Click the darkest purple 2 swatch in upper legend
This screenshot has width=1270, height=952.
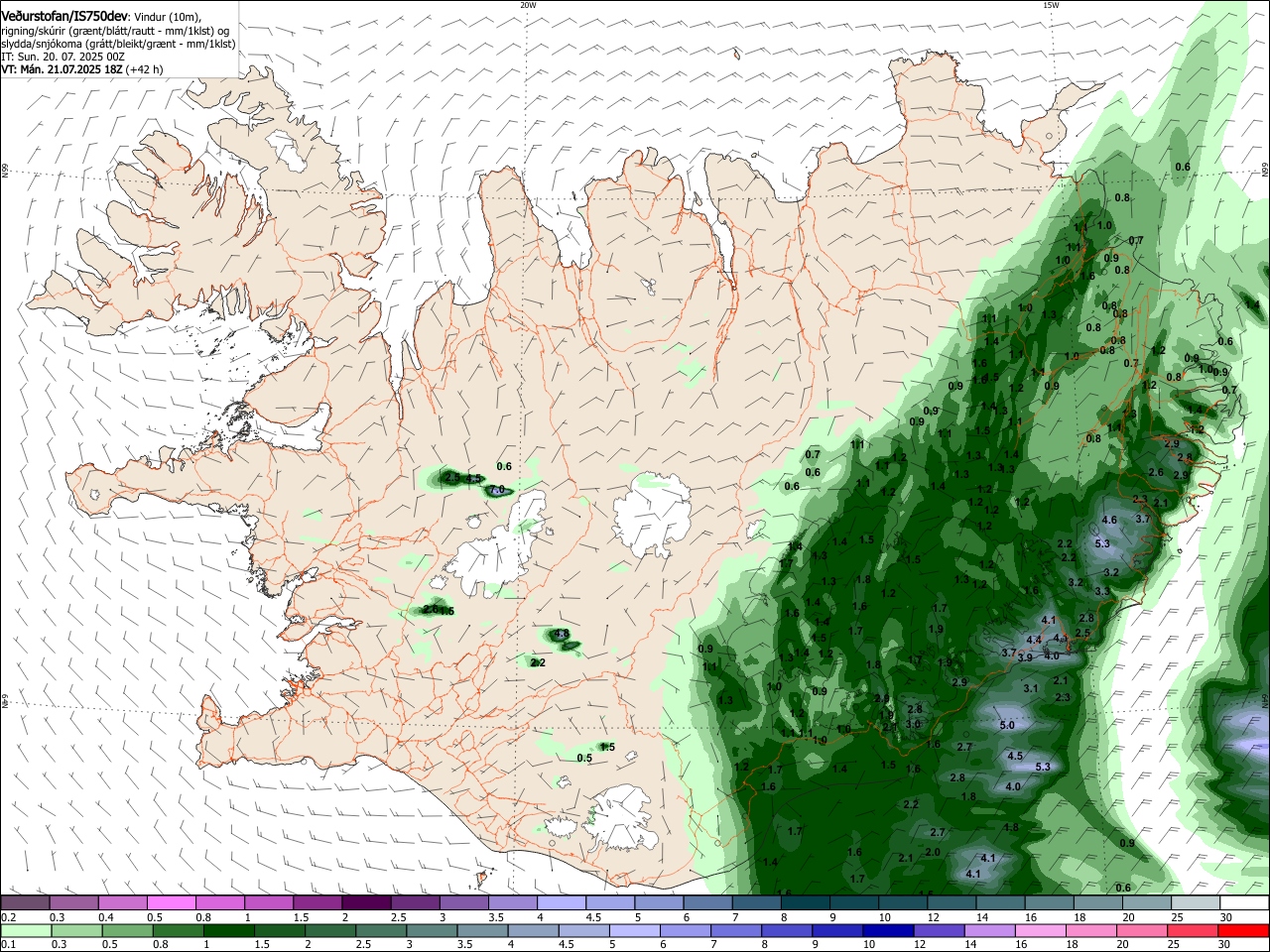pos(366,903)
